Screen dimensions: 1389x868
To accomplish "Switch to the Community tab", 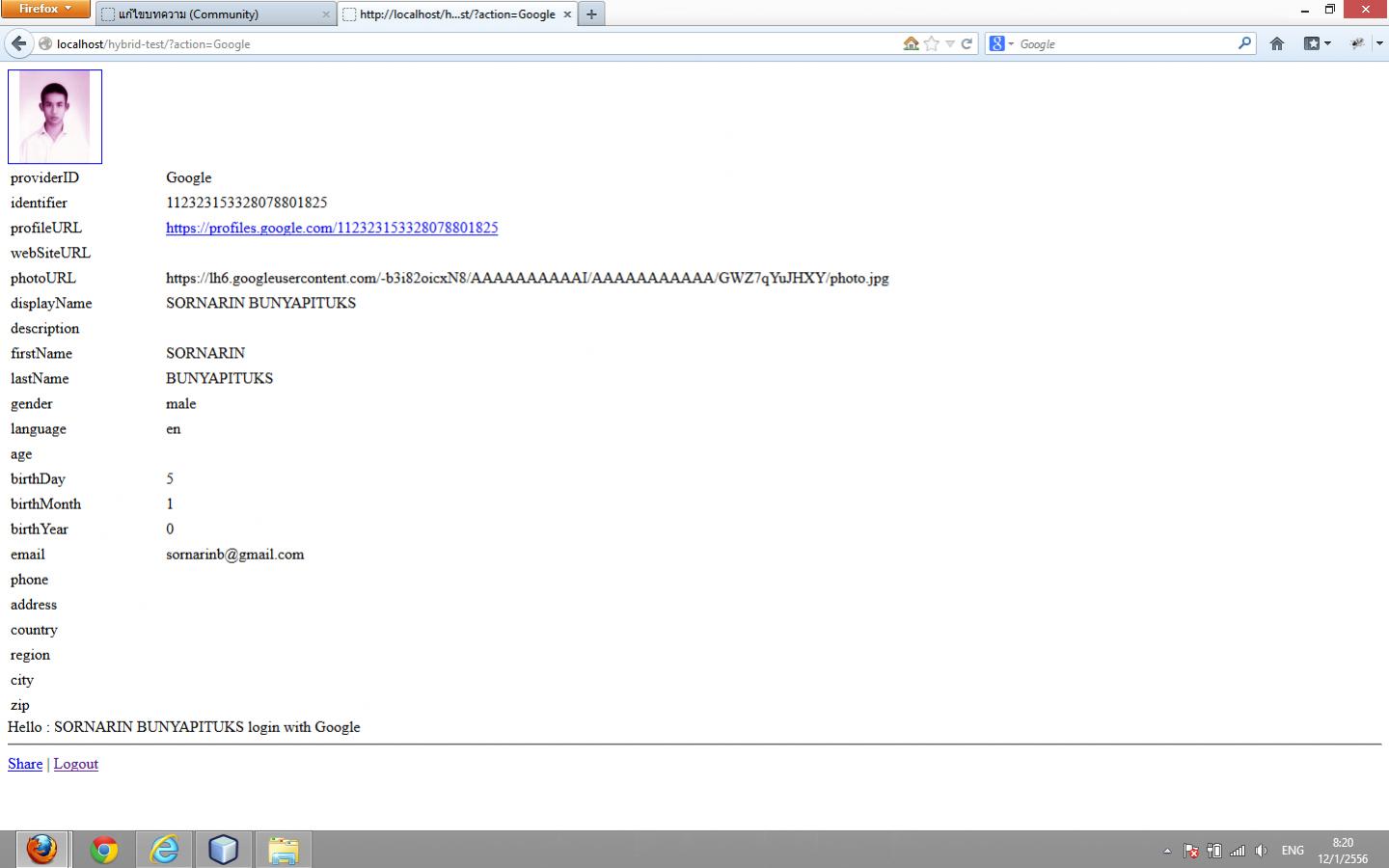I will [215, 14].
